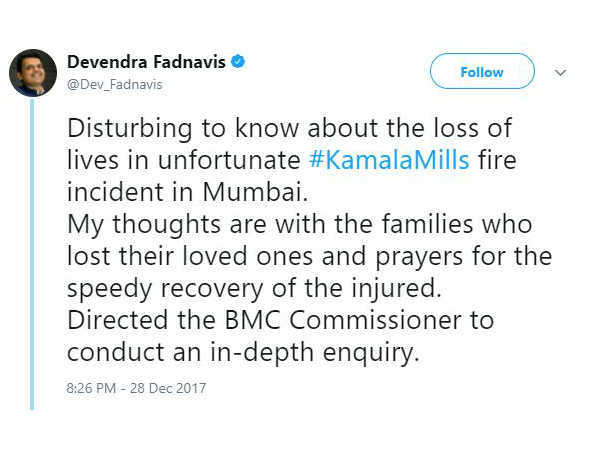Image resolution: width=600 pixels, height=450 pixels.
Task: Click the text 'conduct an in-depth enquiry.'
Action: tap(243, 352)
